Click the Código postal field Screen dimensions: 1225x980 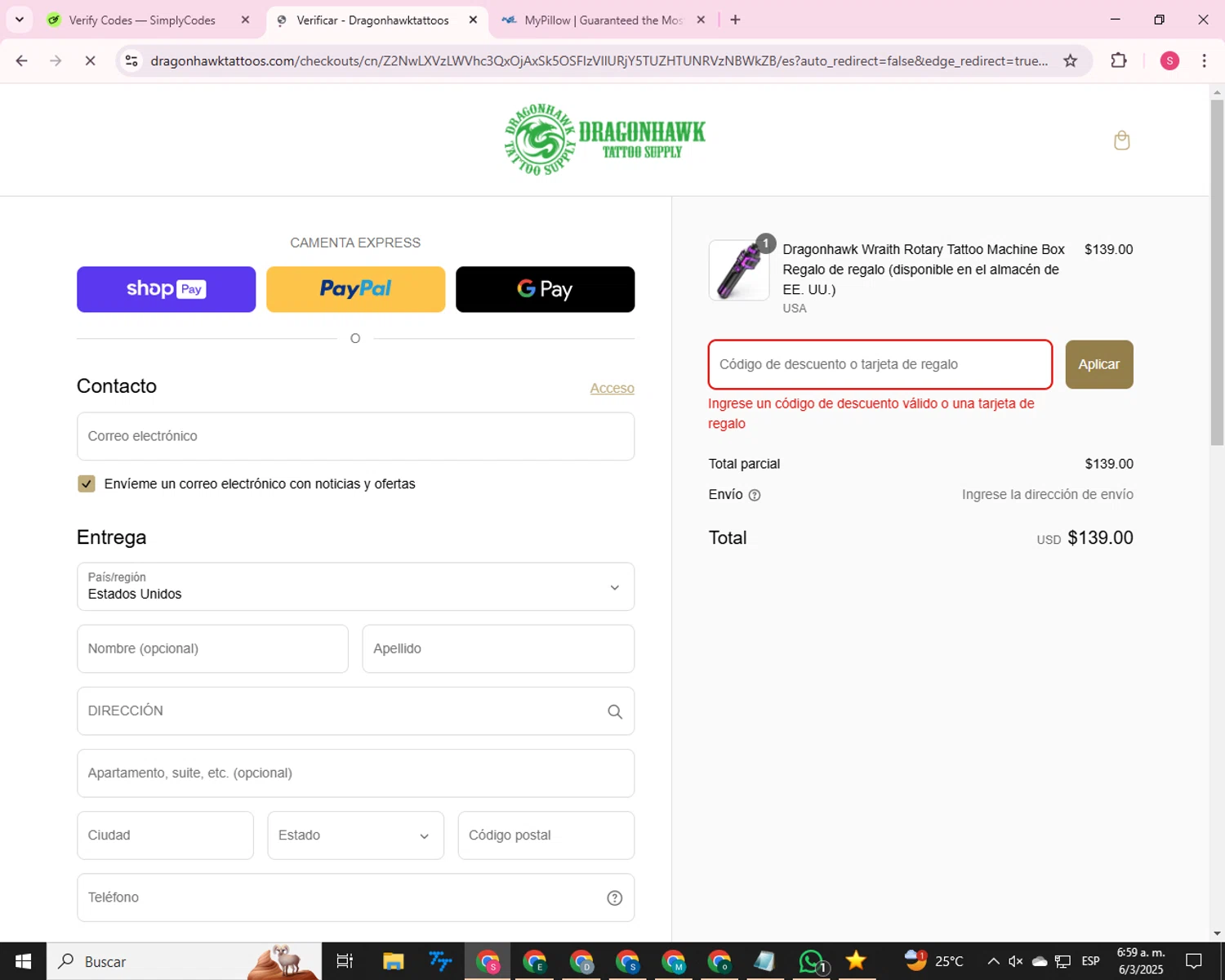[x=546, y=835]
